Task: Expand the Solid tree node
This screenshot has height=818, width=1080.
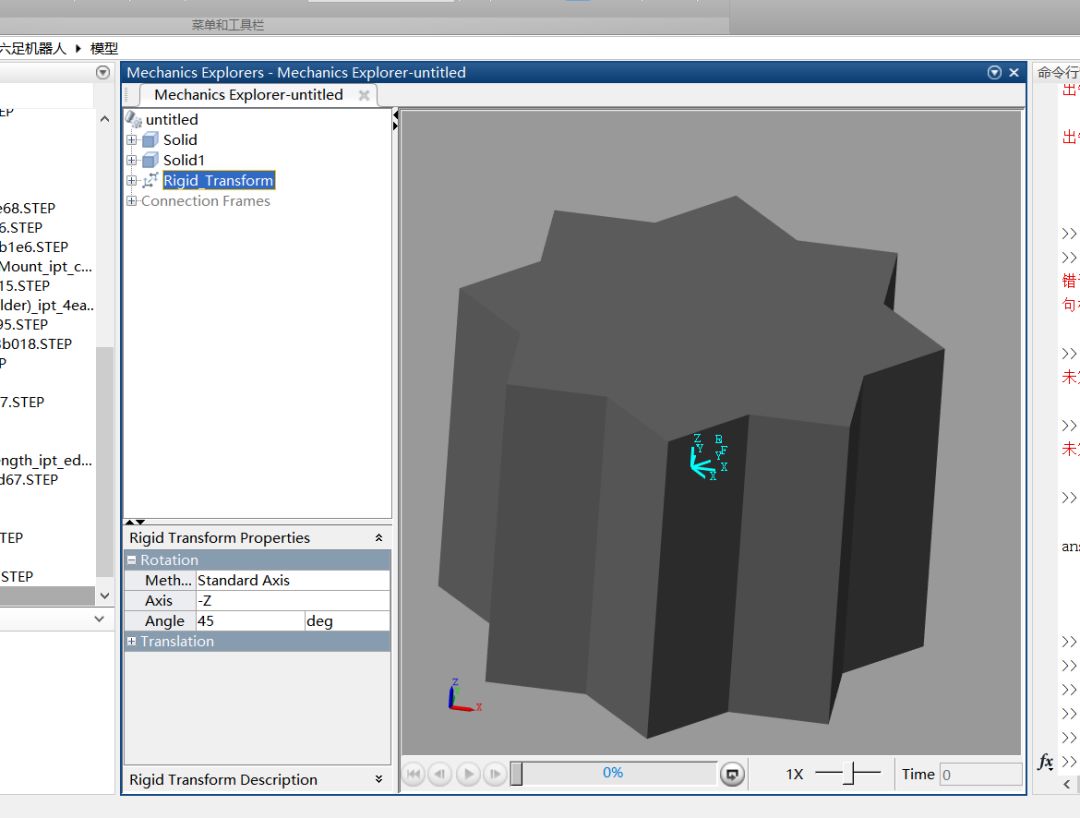Action: [131, 140]
